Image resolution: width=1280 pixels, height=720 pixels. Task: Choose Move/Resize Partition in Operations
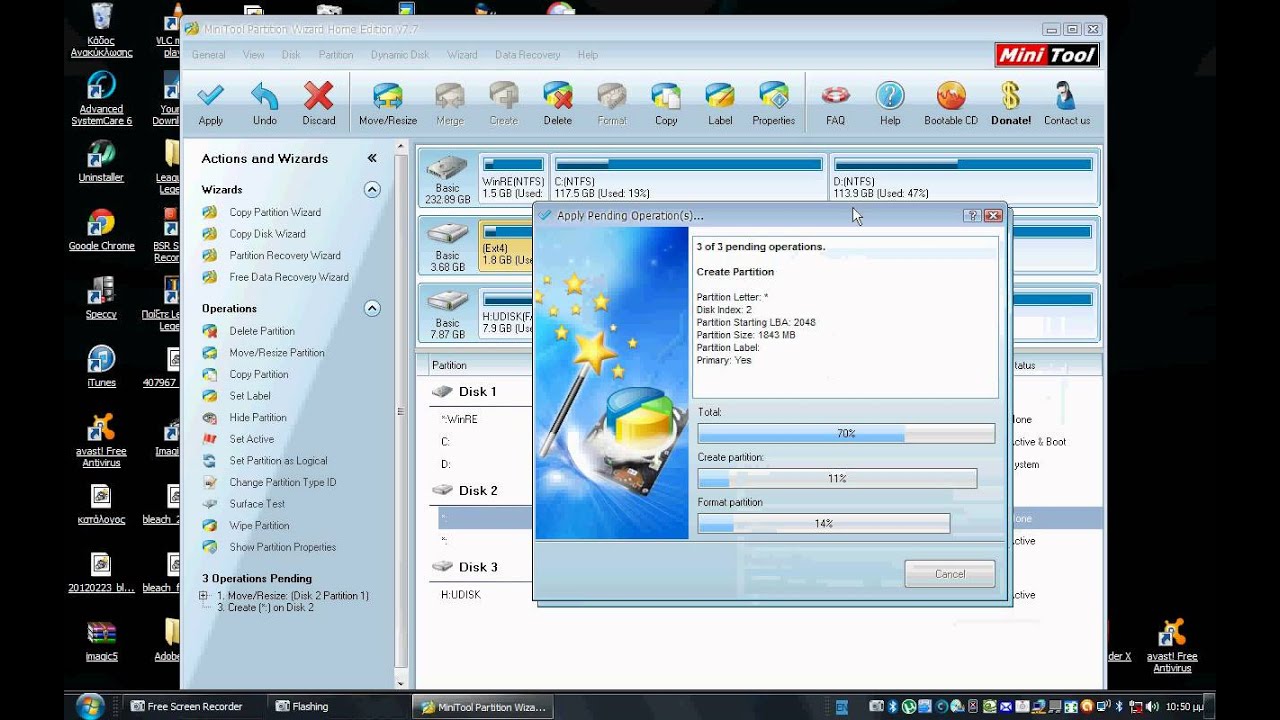point(277,353)
